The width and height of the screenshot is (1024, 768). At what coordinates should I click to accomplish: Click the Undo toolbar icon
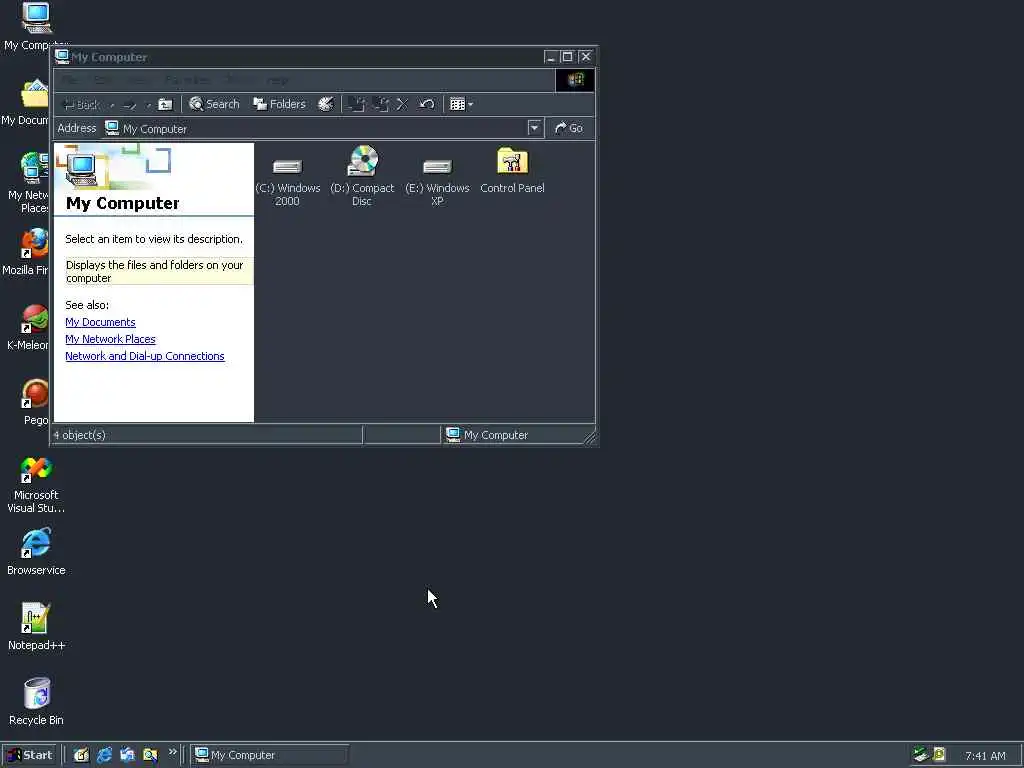tap(426, 104)
